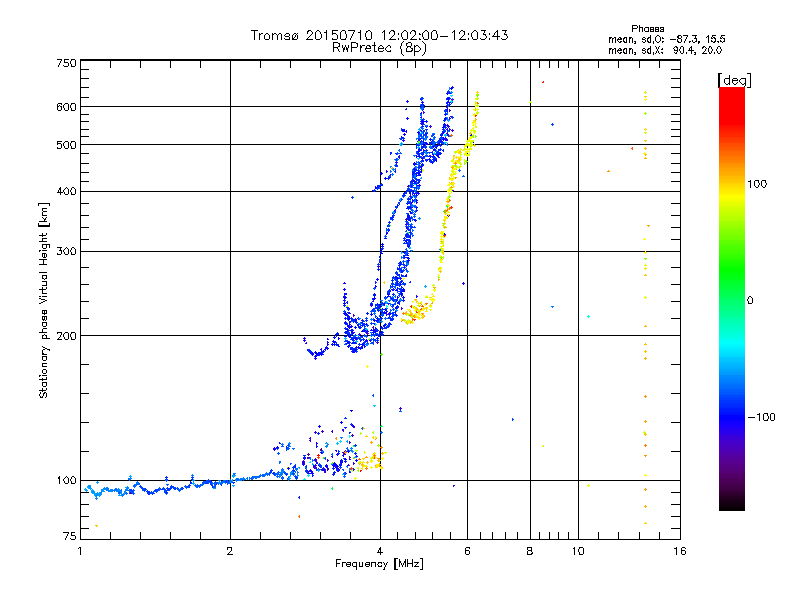The height and width of the screenshot is (600, 800).
Task: Click the x-axis tick label '10'
Action: [x=578, y=551]
